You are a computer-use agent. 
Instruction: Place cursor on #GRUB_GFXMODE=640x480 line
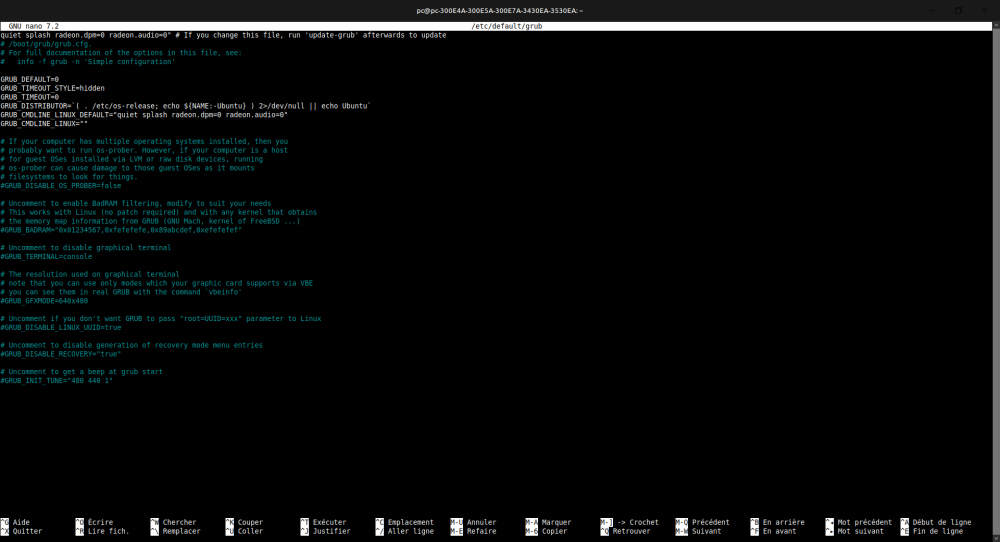pos(52,300)
